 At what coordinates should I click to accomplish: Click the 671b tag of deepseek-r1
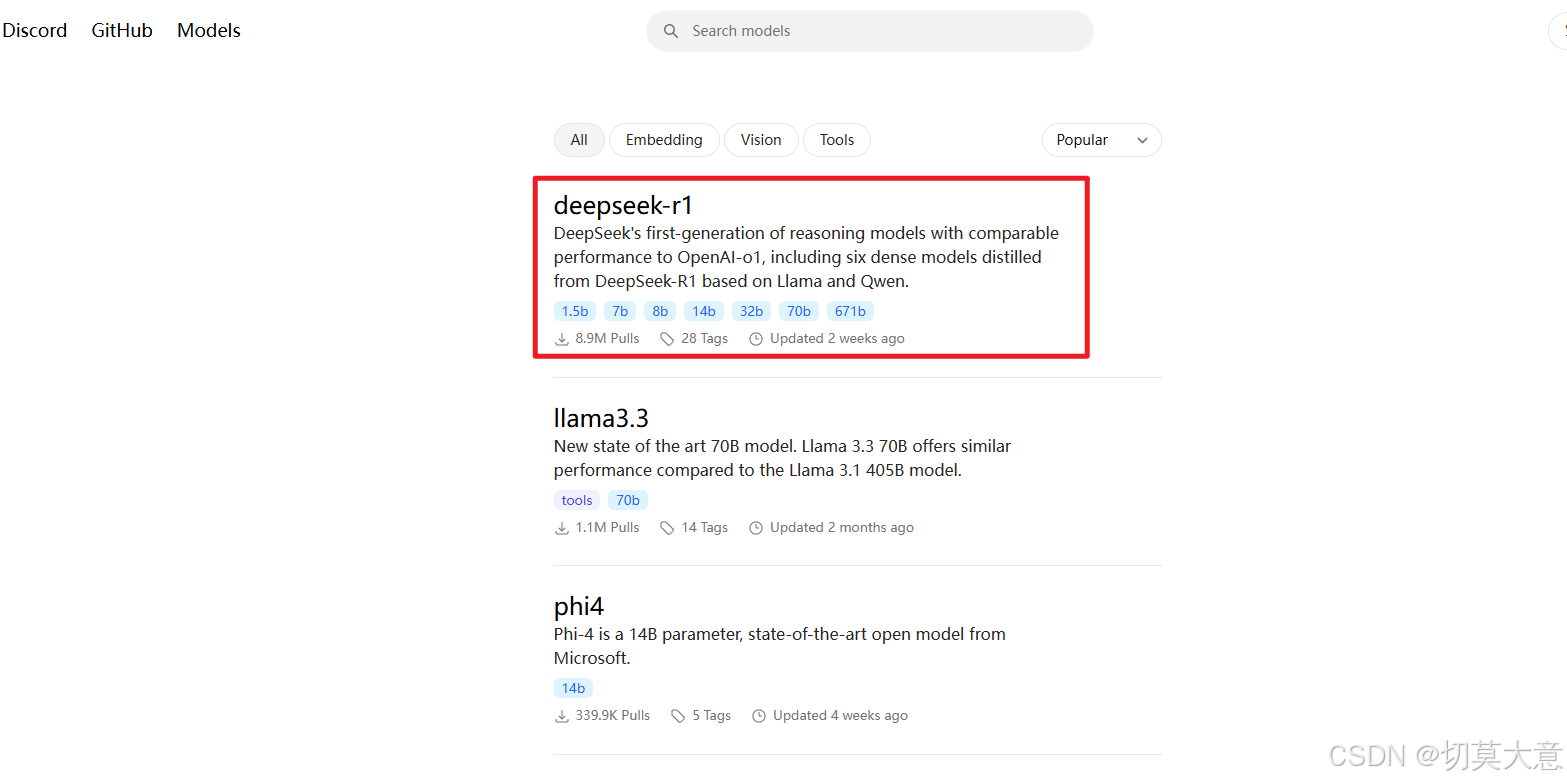tap(850, 311)
